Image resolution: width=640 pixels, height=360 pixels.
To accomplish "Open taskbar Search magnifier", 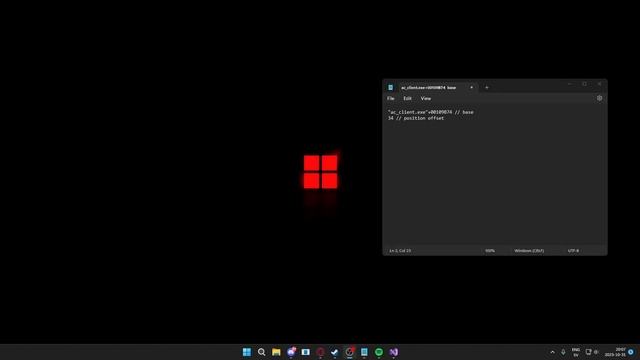I will pos(261,352).
